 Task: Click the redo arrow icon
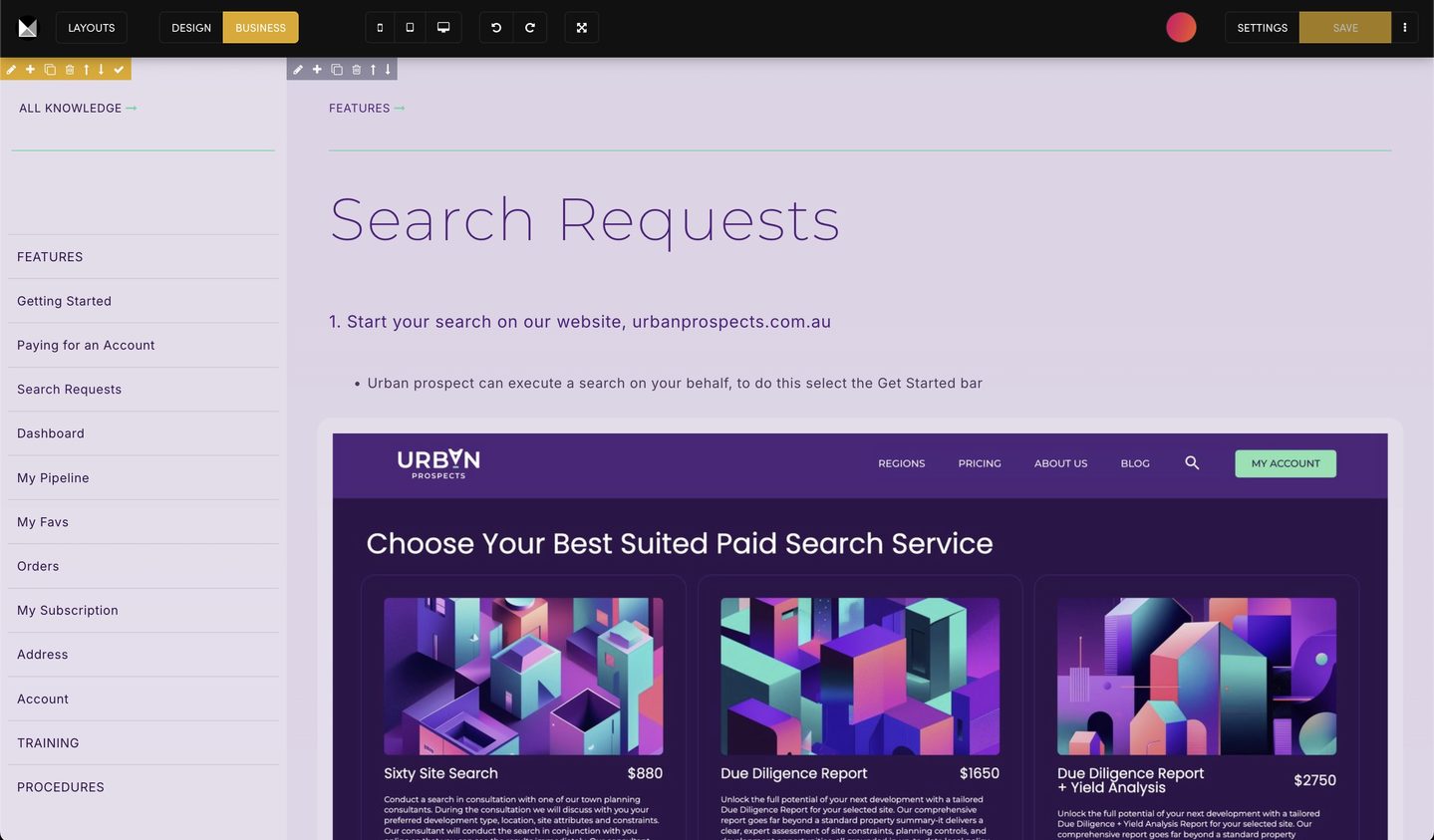point(530,28)
